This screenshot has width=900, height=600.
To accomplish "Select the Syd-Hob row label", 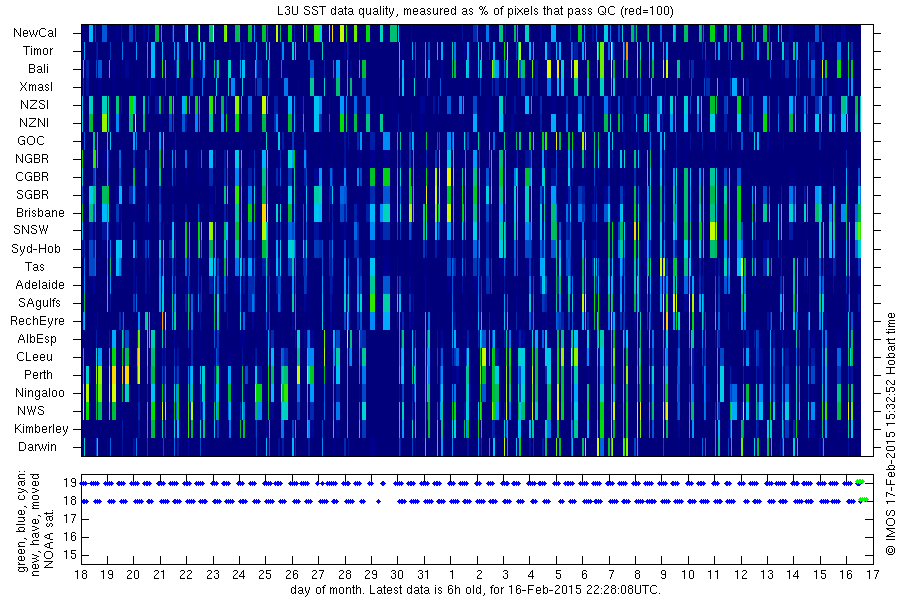I will (36, 249).
